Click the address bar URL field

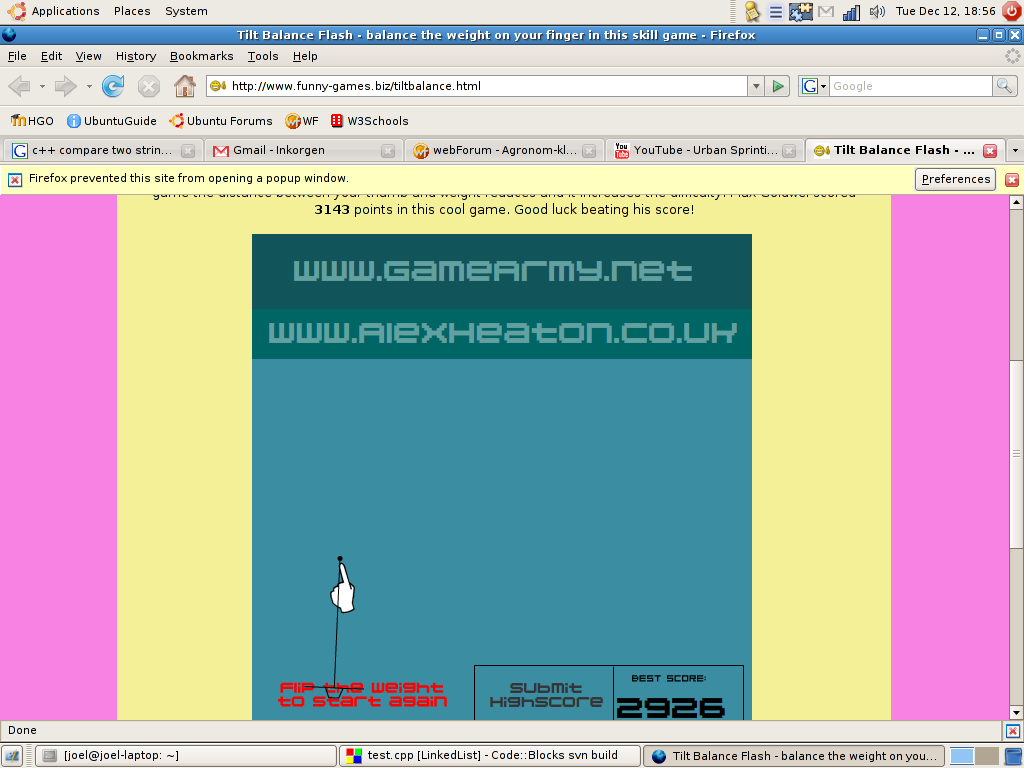click(478, 86)
